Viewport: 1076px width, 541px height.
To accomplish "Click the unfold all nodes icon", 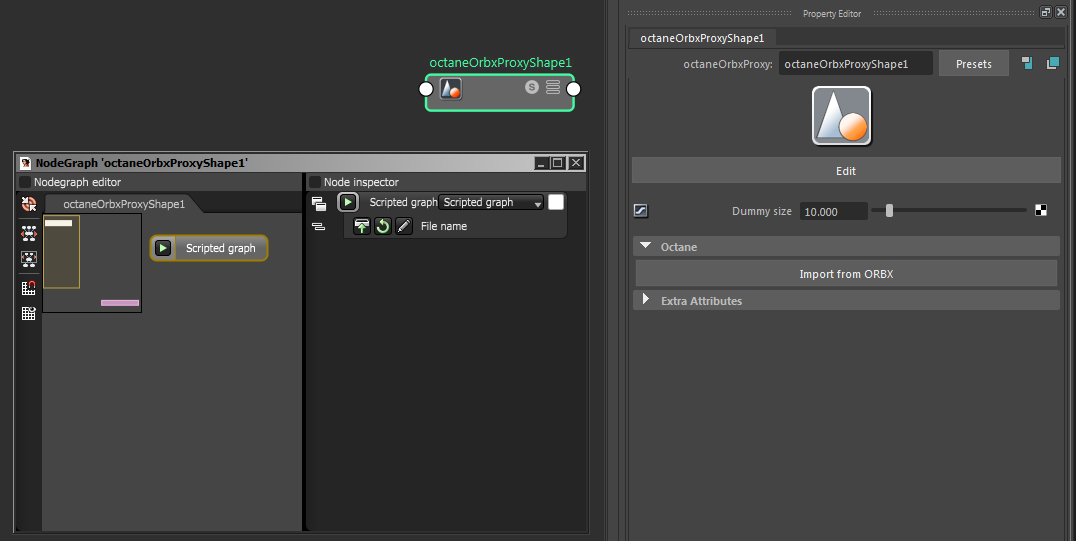I will tap(28, 233).
